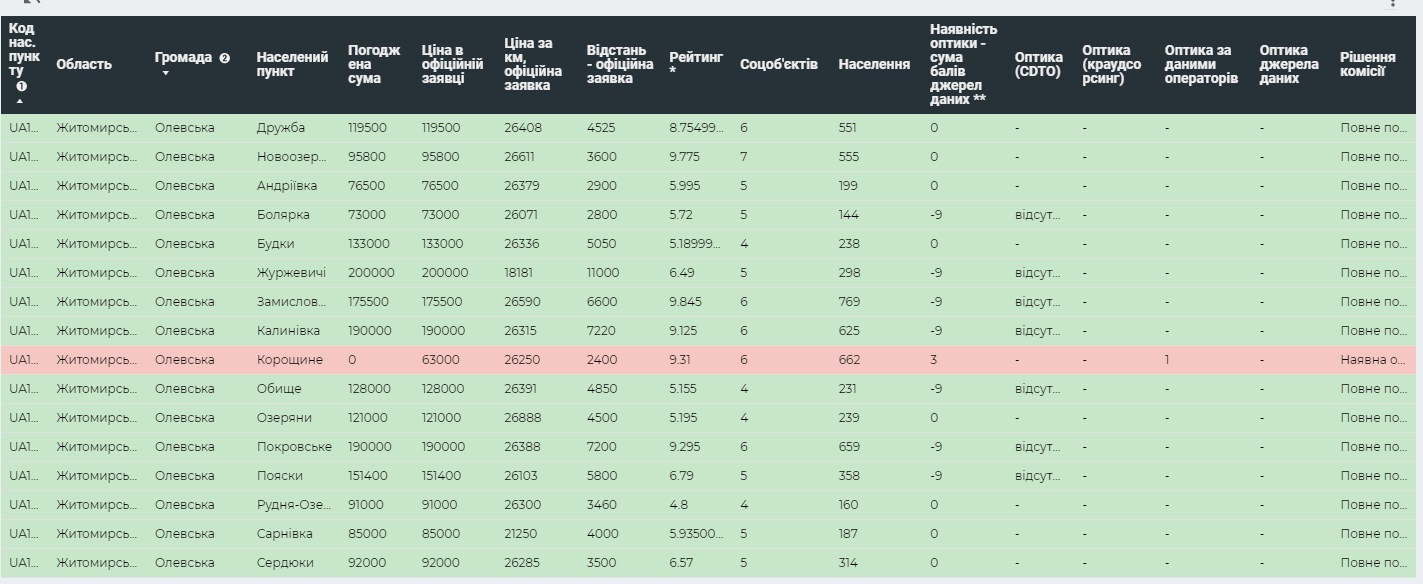
Task: Click the Дружба settlement cell
Action: [x=281, y=128]
